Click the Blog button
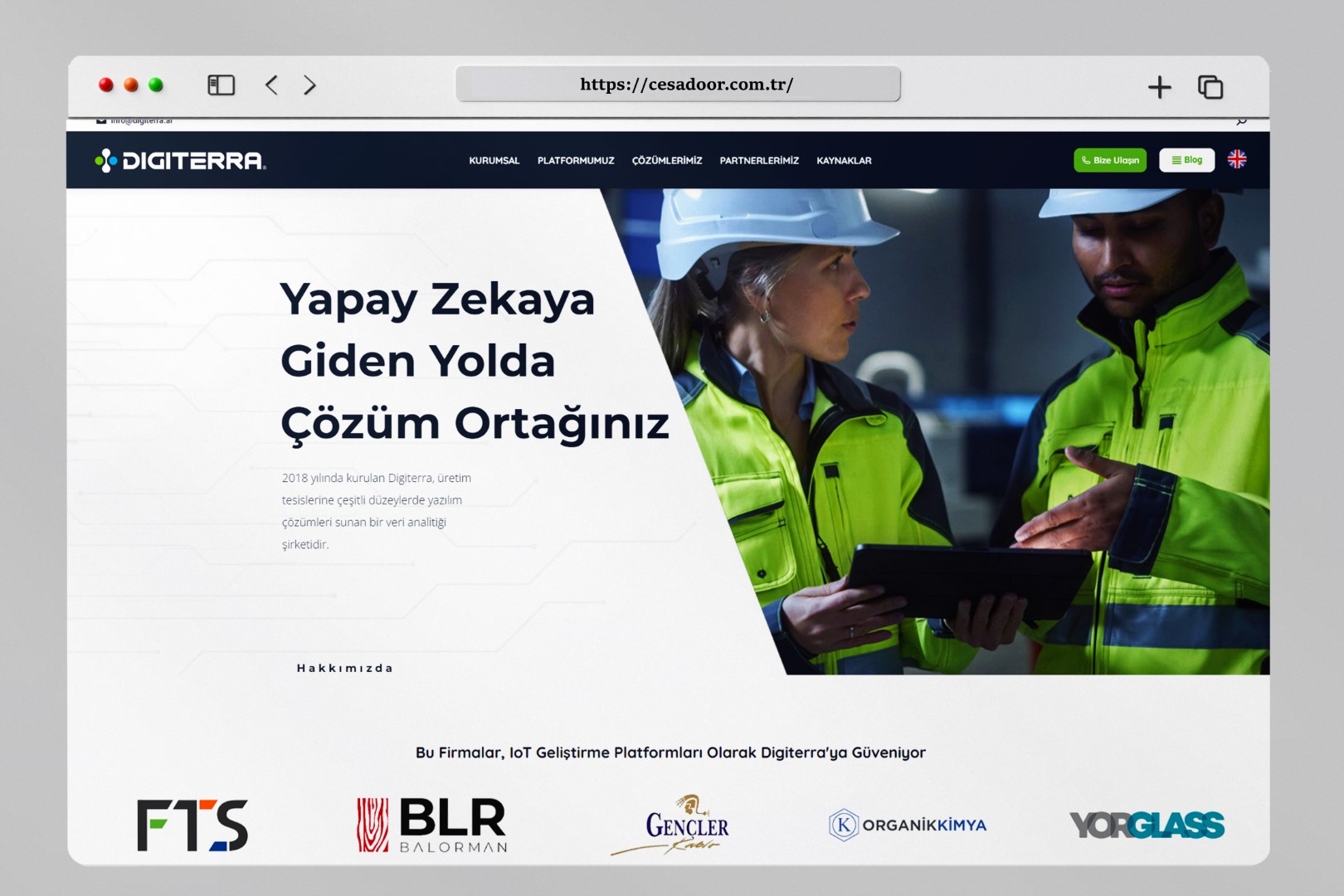 (x=1186, y=160)
